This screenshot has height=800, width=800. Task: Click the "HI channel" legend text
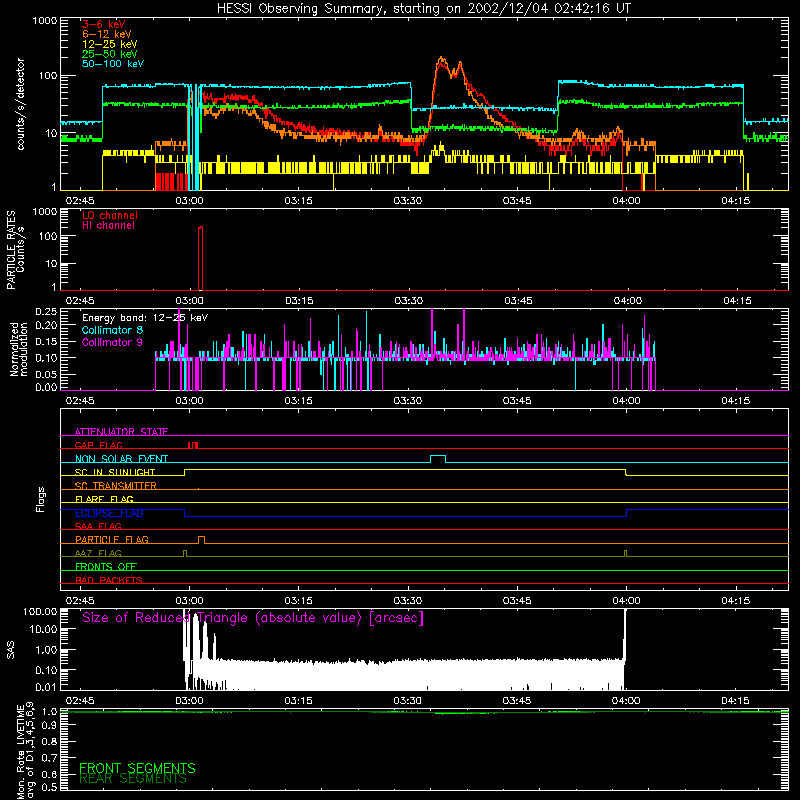pos(108,226)
